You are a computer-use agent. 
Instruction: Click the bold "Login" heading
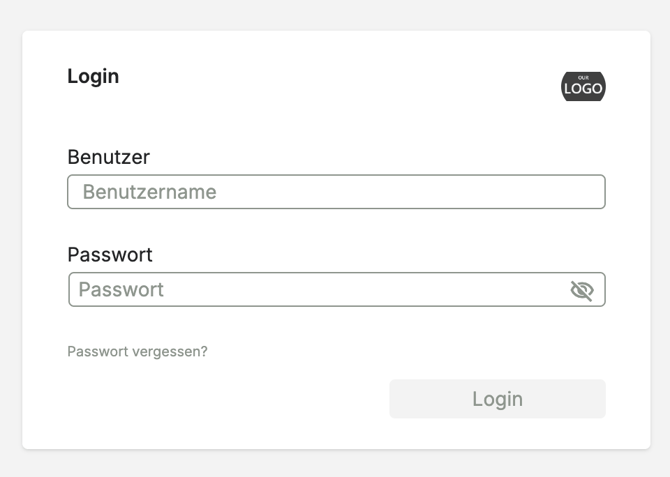tap(93, 76)
